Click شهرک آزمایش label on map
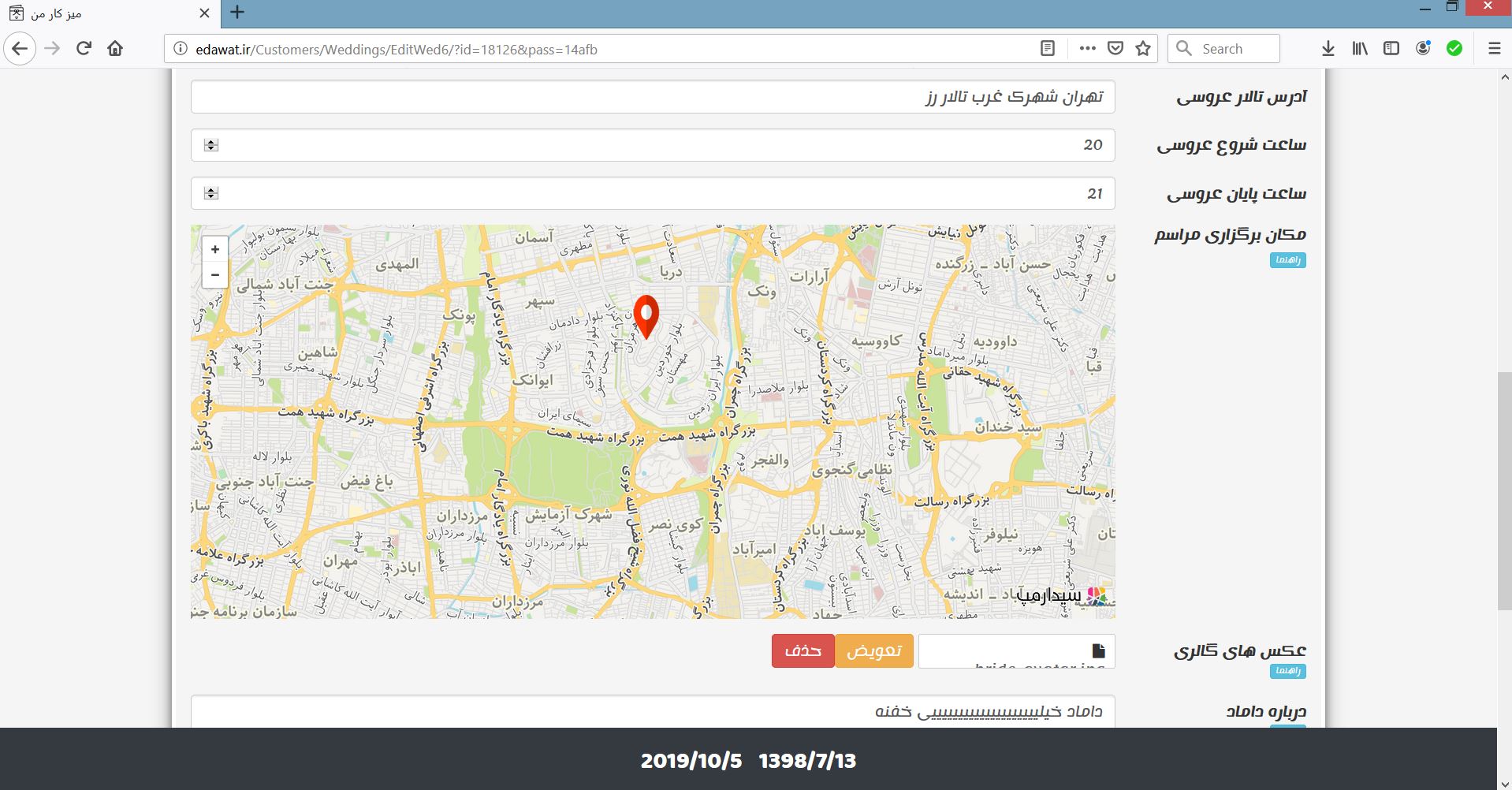Screen dimensions: 1512x790 tap(568, 515)
